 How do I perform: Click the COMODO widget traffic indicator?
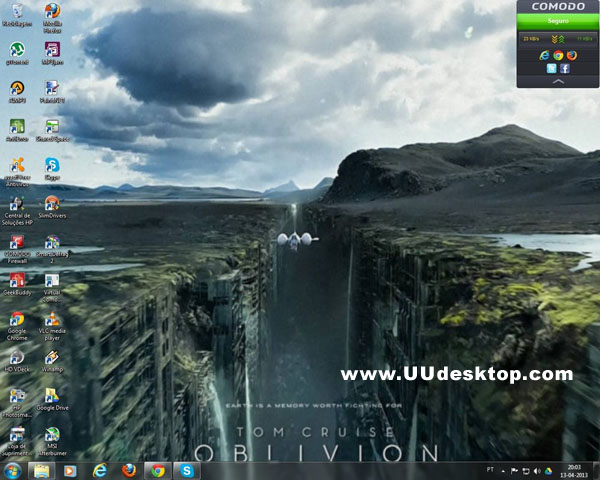[558, 39]
